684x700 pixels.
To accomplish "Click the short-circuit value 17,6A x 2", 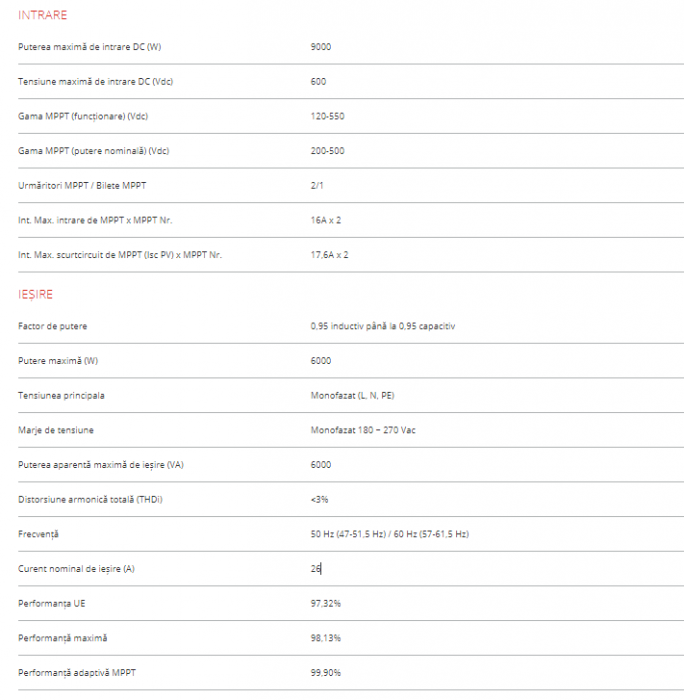I will click(330, 255).
